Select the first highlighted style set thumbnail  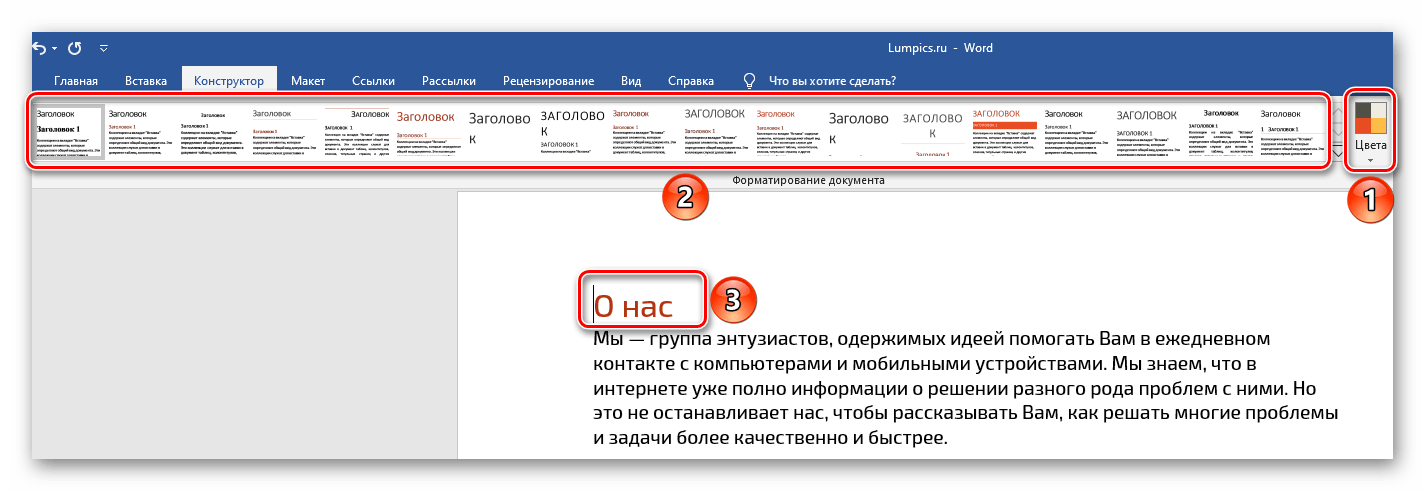[69, 132]
